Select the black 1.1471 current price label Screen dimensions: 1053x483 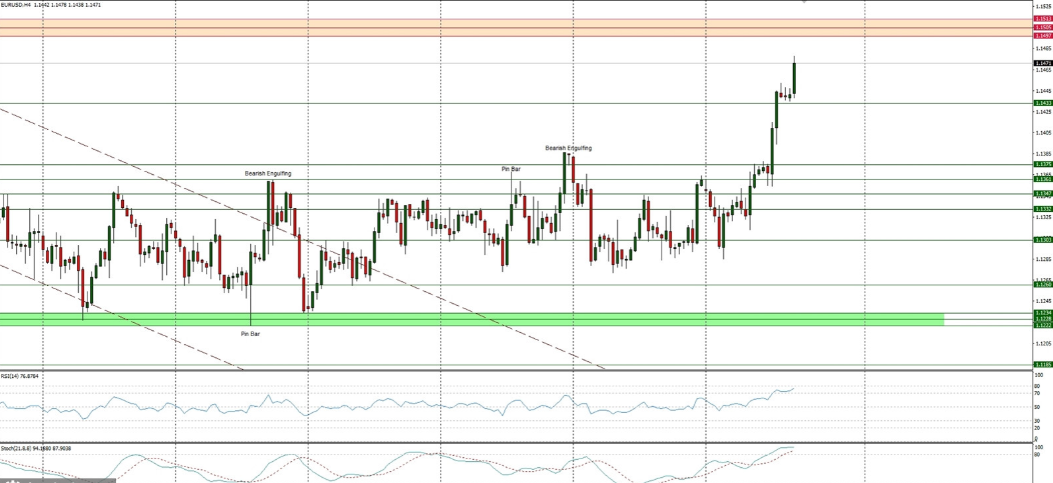click(1043, 63)
